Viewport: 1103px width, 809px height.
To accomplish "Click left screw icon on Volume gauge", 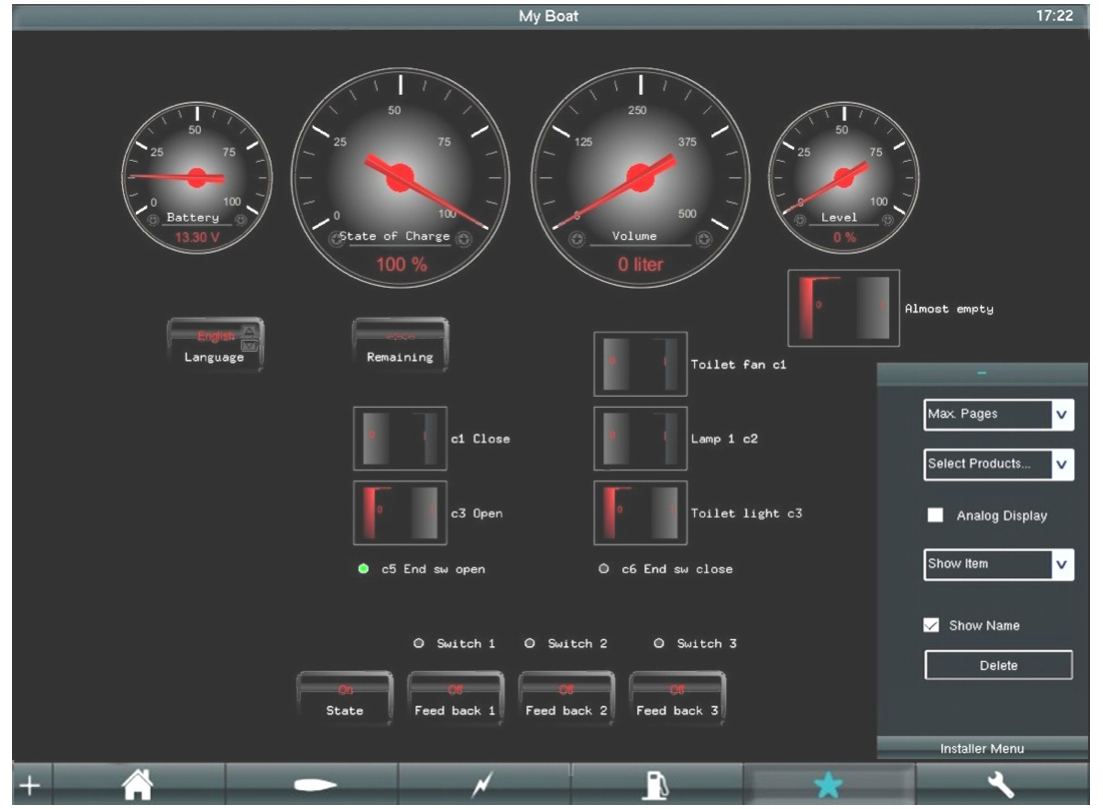I will click(x=577, y=239).
